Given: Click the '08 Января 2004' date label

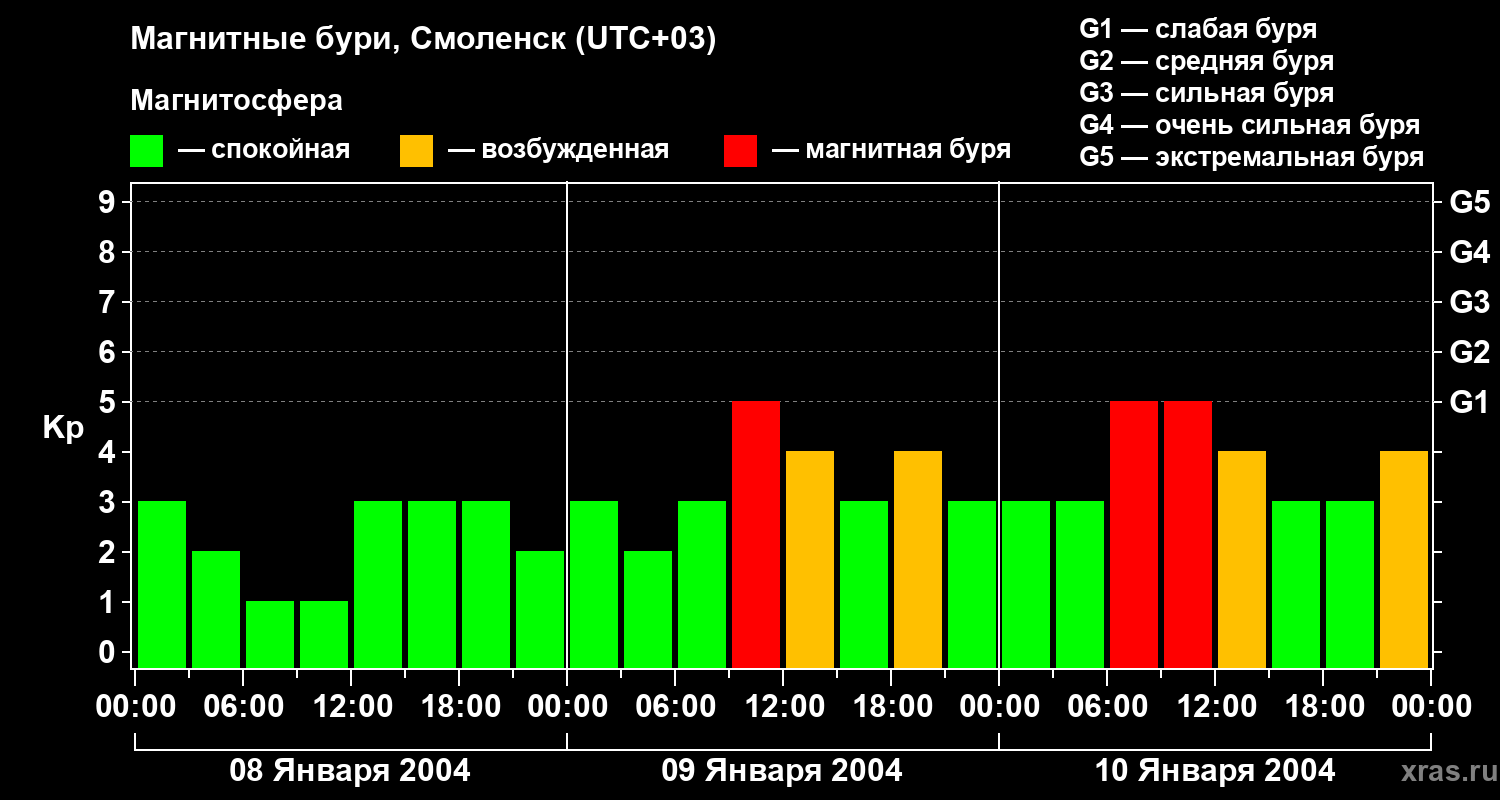Looking at the screenshot, I should pos(350,771).
